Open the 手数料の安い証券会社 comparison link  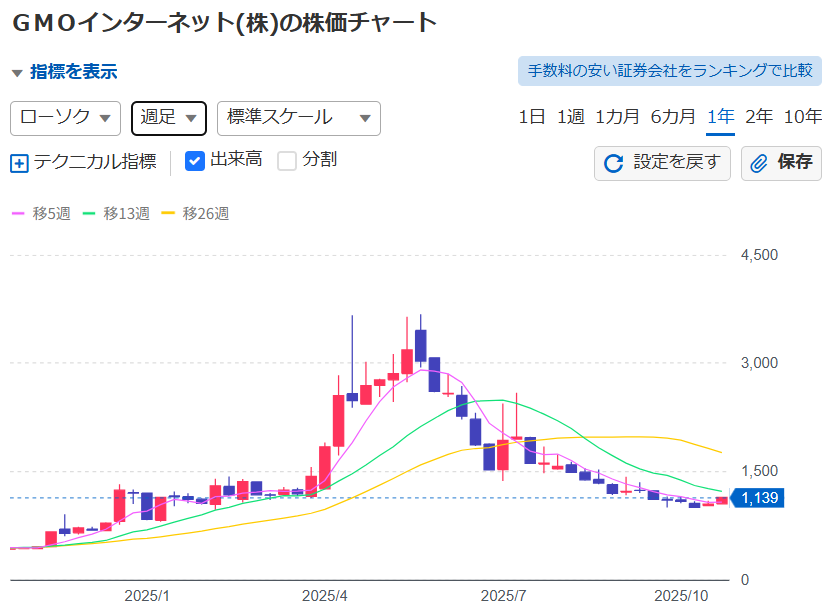tap(670, 69)
